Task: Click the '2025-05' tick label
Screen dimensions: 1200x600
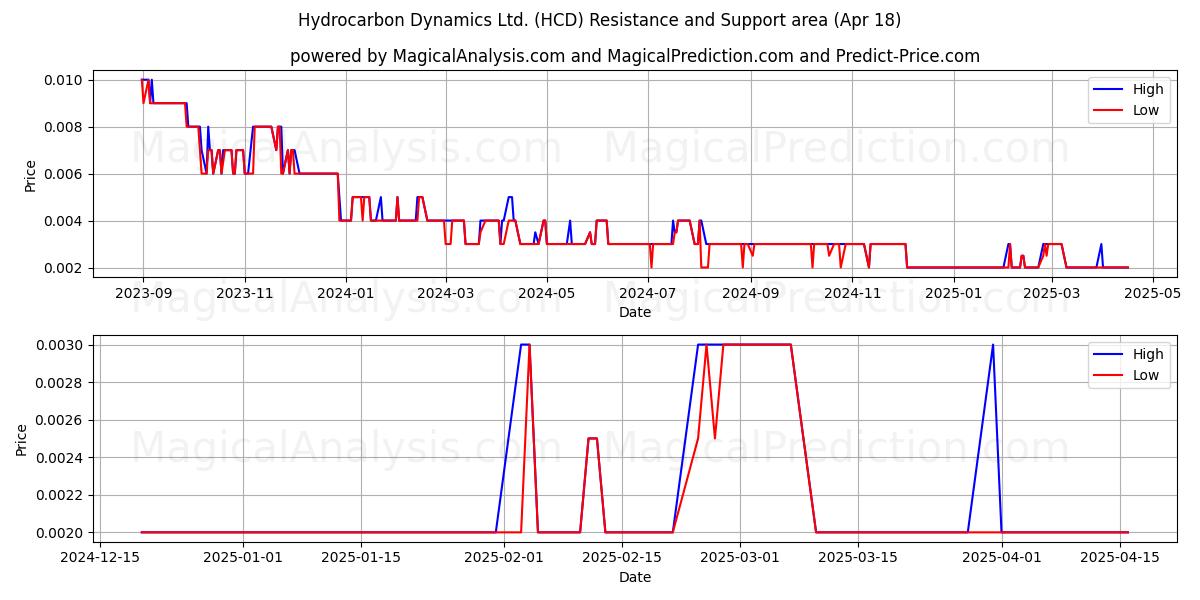Action: (1152, 294)
